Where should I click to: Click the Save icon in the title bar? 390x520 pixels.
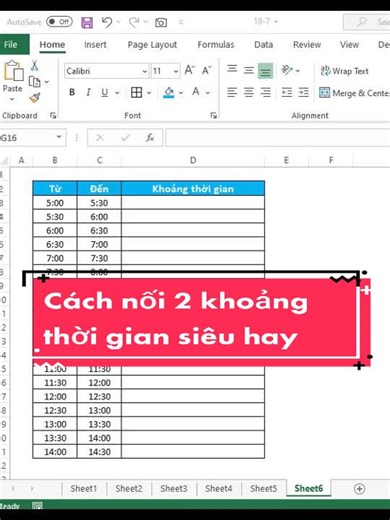[87, 22]
